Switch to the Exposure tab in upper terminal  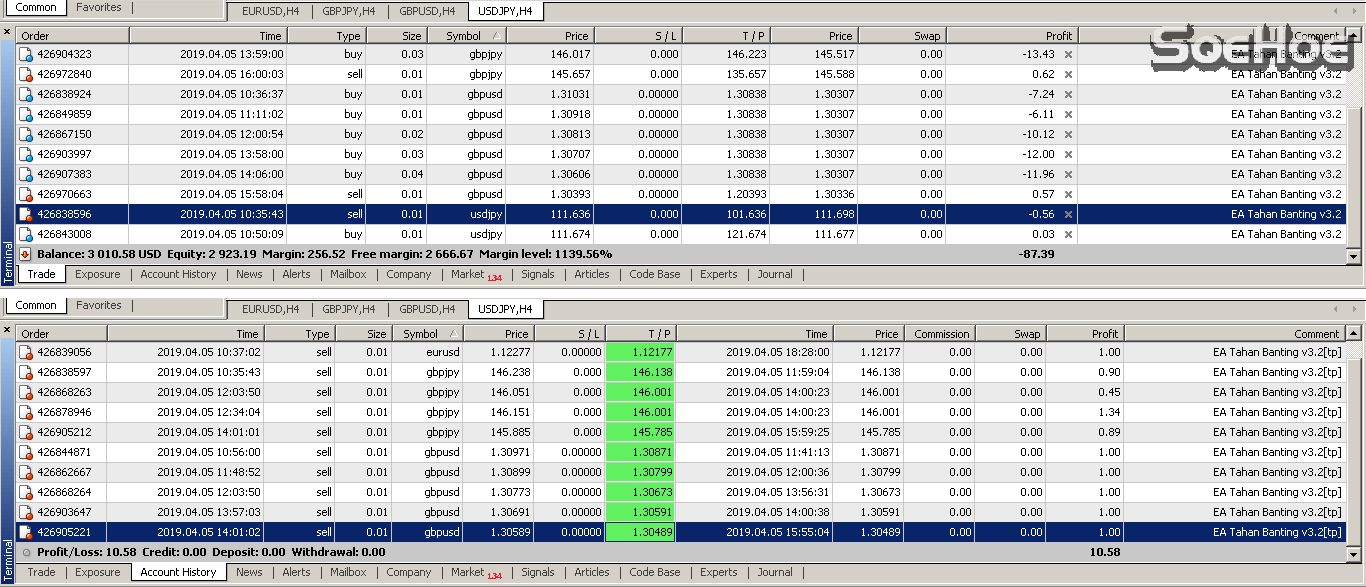point(98,274)
